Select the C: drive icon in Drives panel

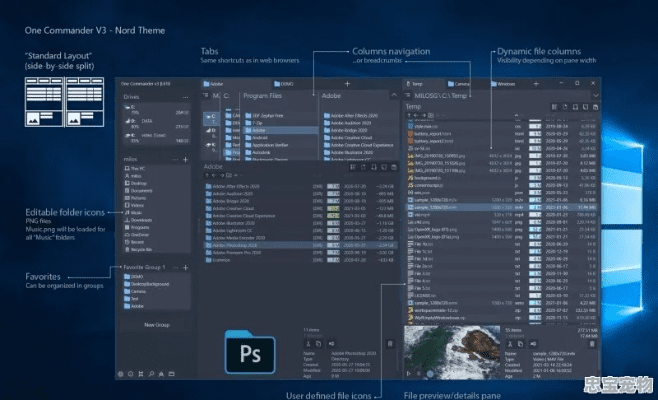click(125, 108)
